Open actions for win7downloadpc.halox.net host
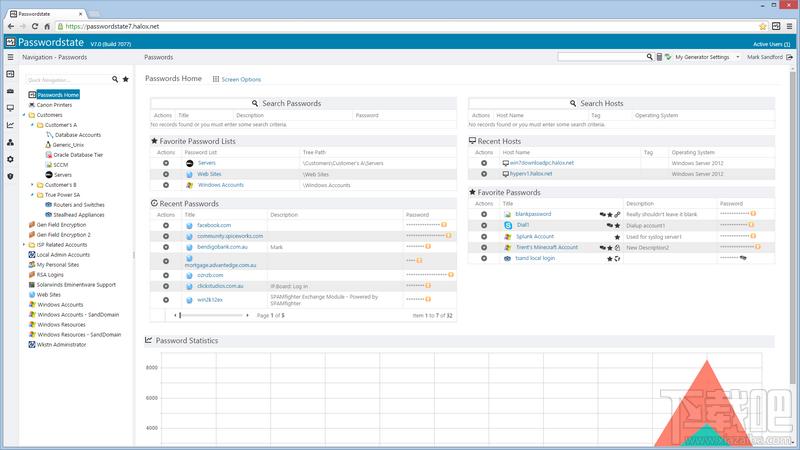 (484, 163)
